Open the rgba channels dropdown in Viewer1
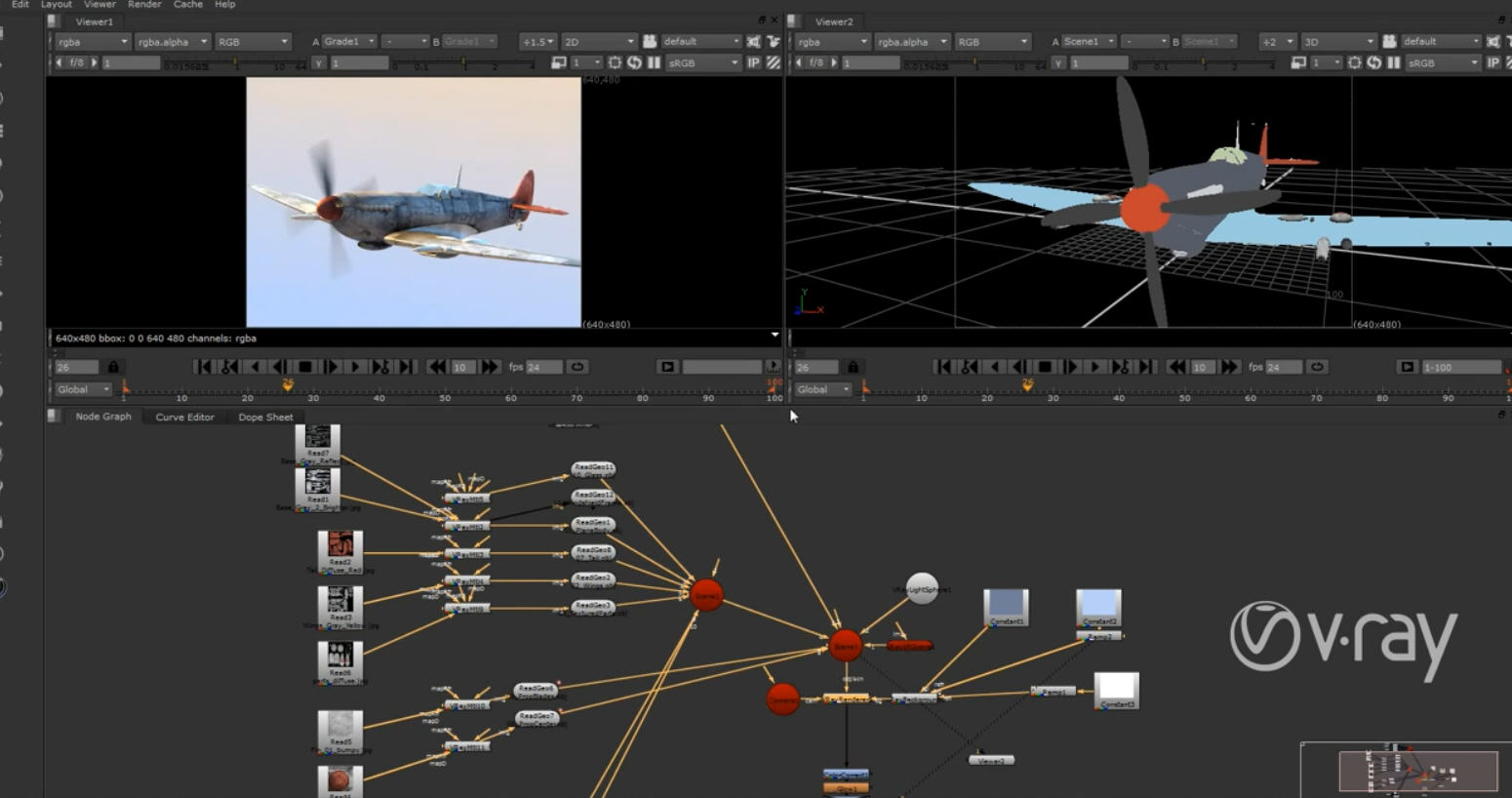The height and width of the screenshot is (798, 1512). tap(93, 41)
